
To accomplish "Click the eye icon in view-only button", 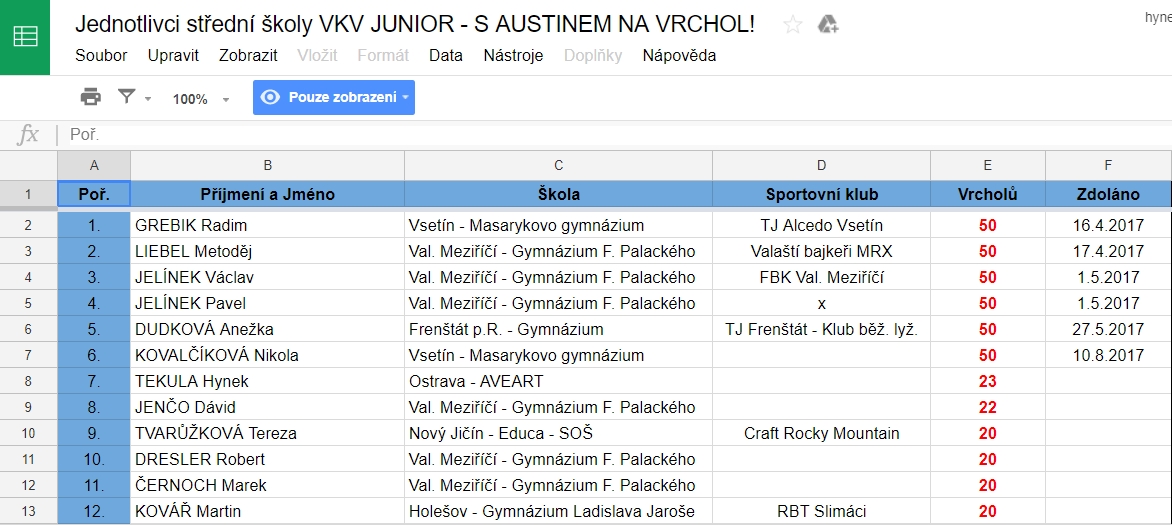I will click(x=271, y=97).
